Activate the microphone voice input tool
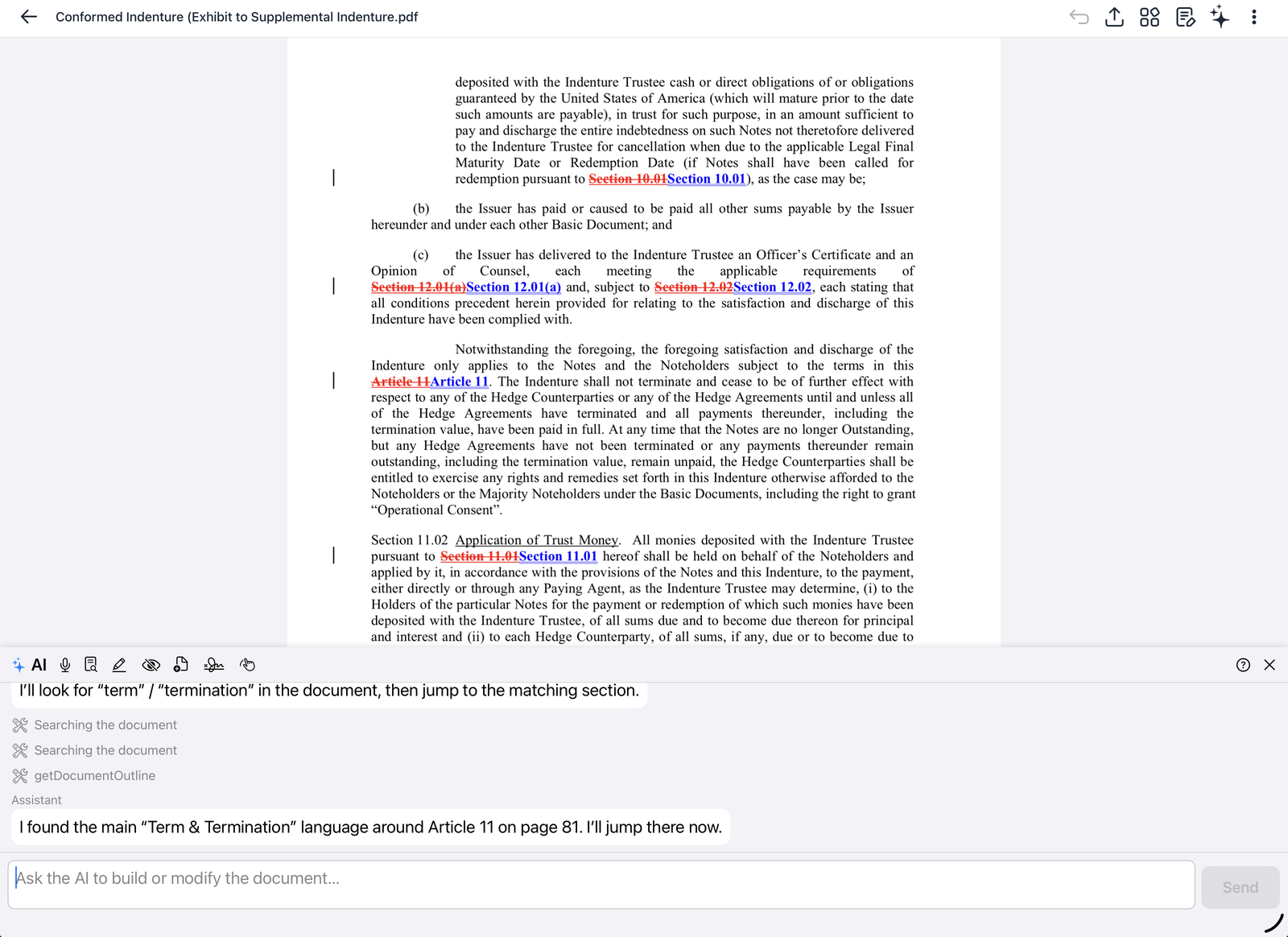Screen dimensions: 1288x937 [x=65, y=665]
